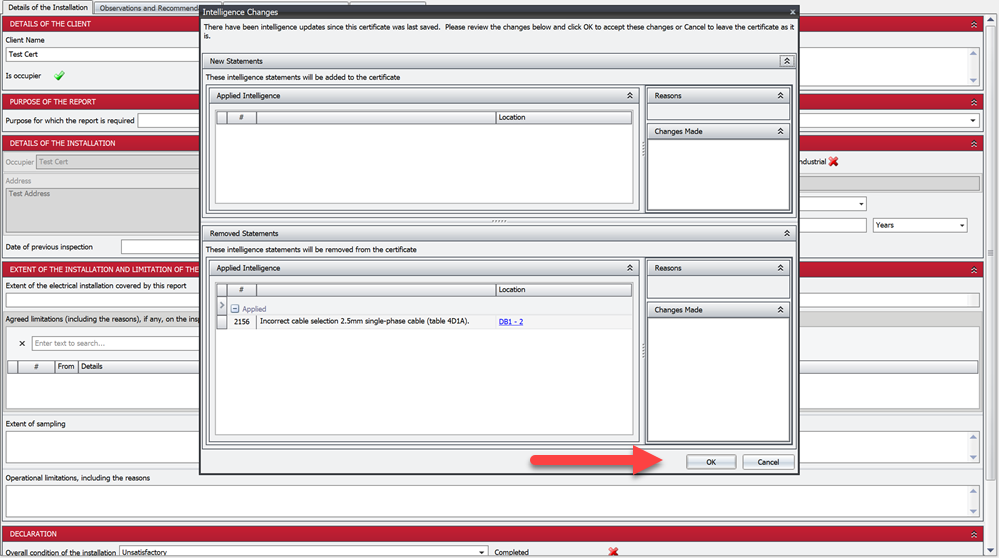
Task: Toggle the Completed red cross indicator
Action: (613, 552)
